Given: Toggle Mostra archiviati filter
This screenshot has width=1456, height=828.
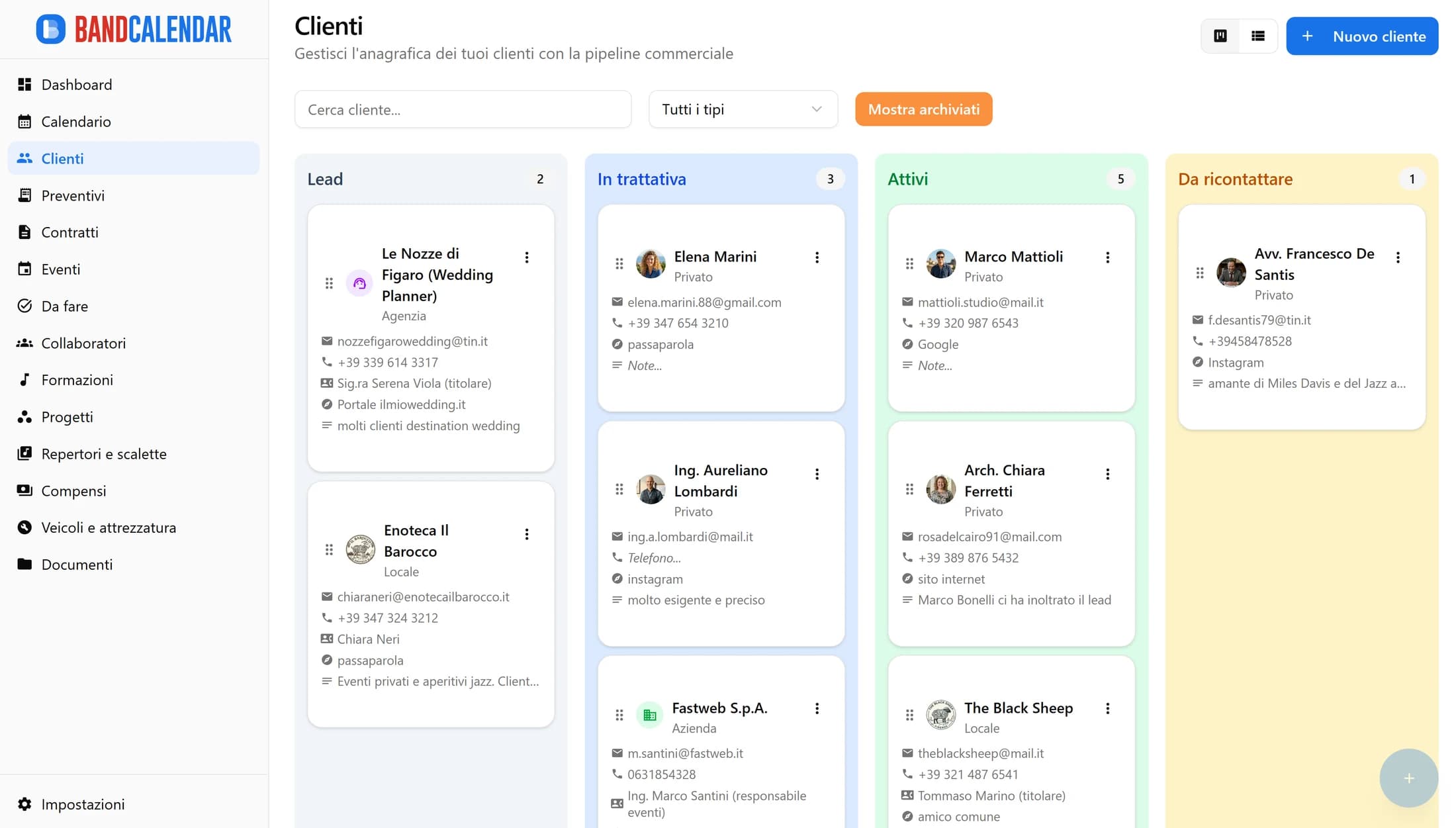Looking at the screenshot, I should [923, 109].
